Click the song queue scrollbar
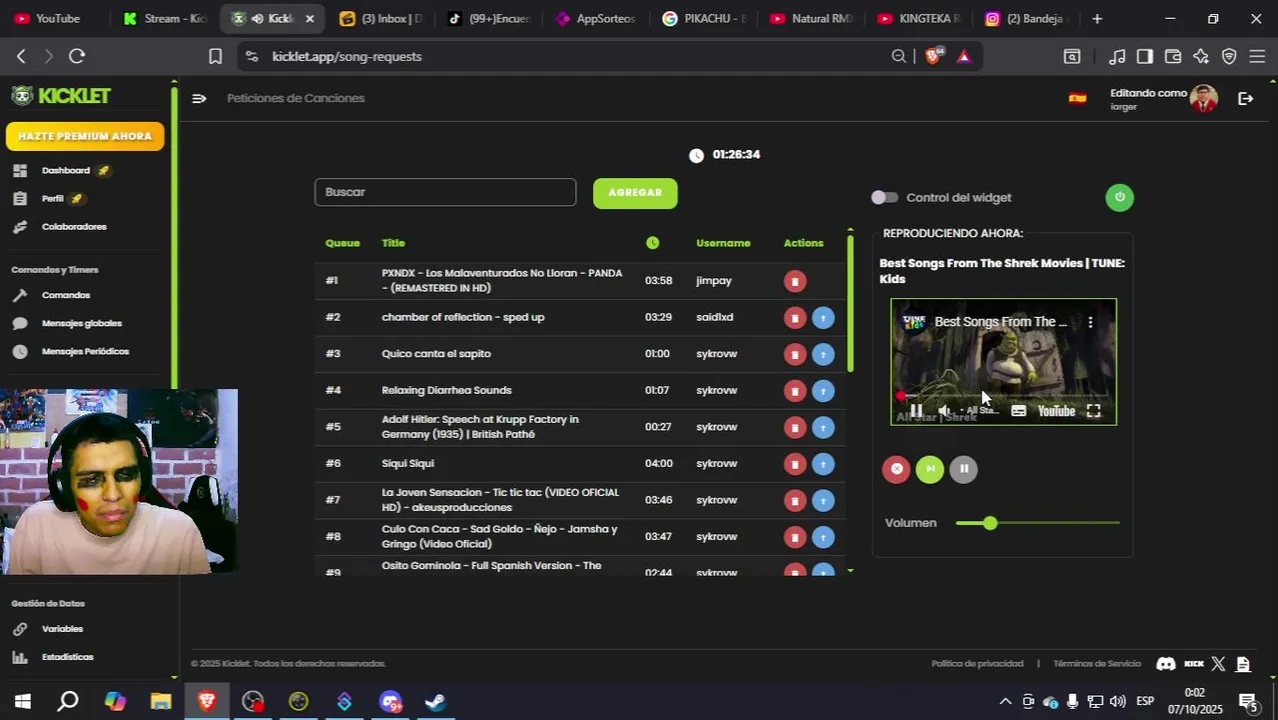Screen dimensions: 1278x720 [x=850, y=303]
